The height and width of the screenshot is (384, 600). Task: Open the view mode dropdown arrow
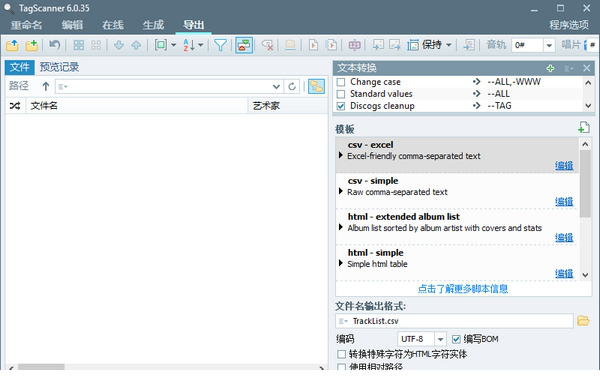(x=174, y=45)
